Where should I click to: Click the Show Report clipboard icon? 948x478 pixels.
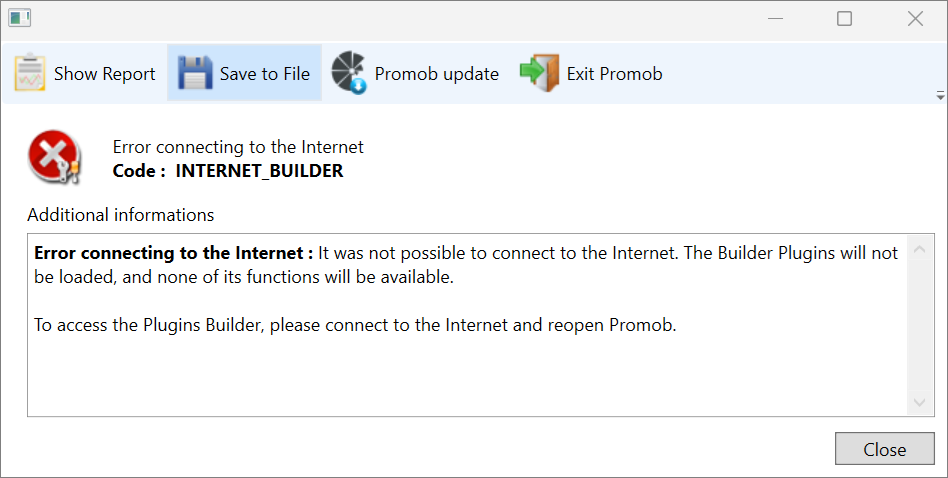30,73
